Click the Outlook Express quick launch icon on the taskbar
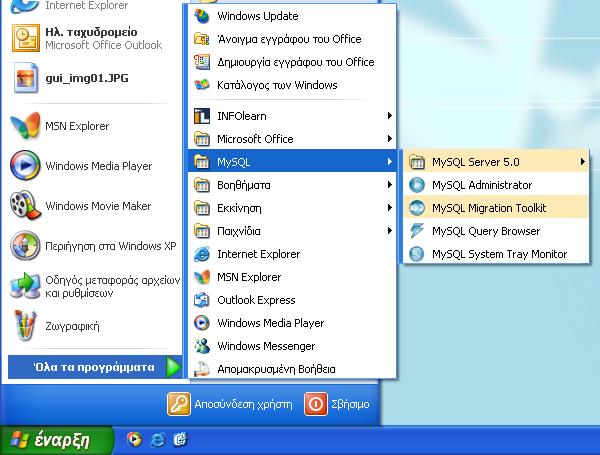 pyautogui.click(x=180, y=440)
